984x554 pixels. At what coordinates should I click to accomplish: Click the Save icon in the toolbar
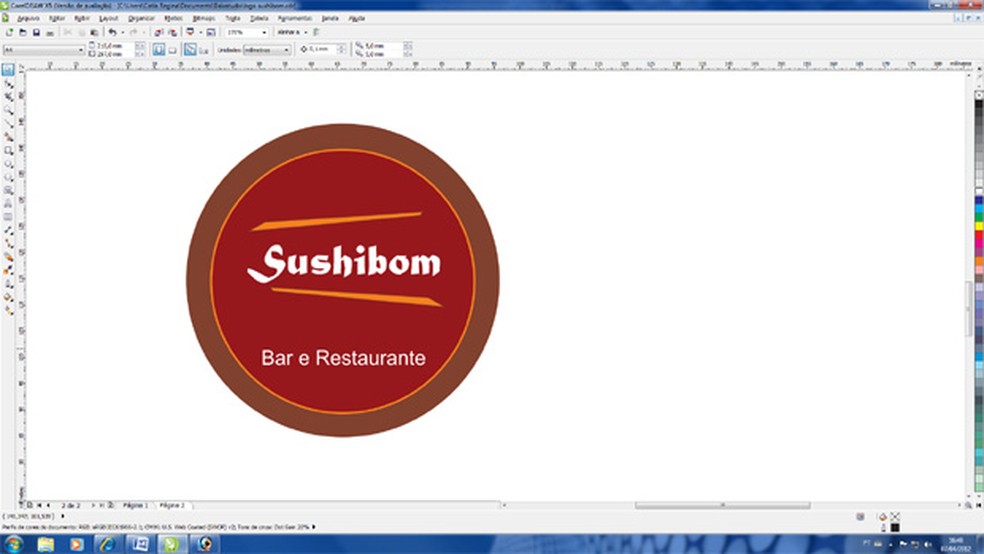tap(37, 32)
